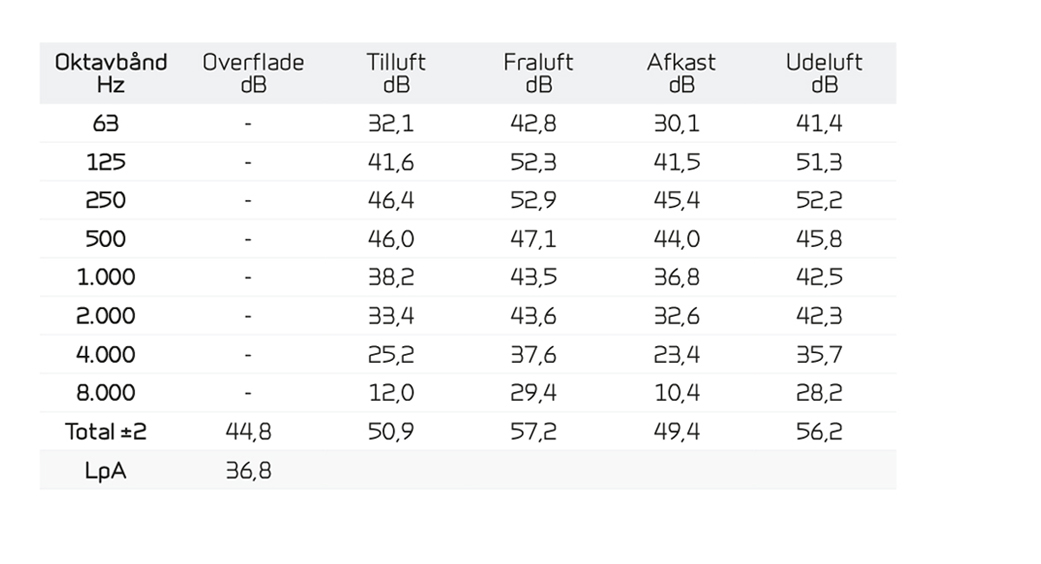Select Udeluft total value 56,2
1041x564 pixels.
click(x=819, y=432)
